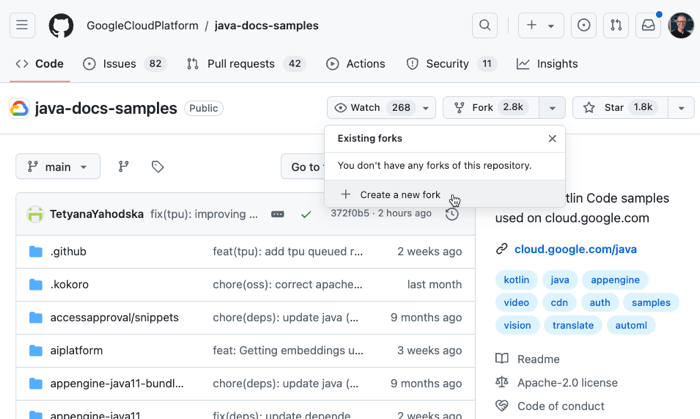Open the search magnifier icon
Screen dimensions: 700x419
point(485,26)
